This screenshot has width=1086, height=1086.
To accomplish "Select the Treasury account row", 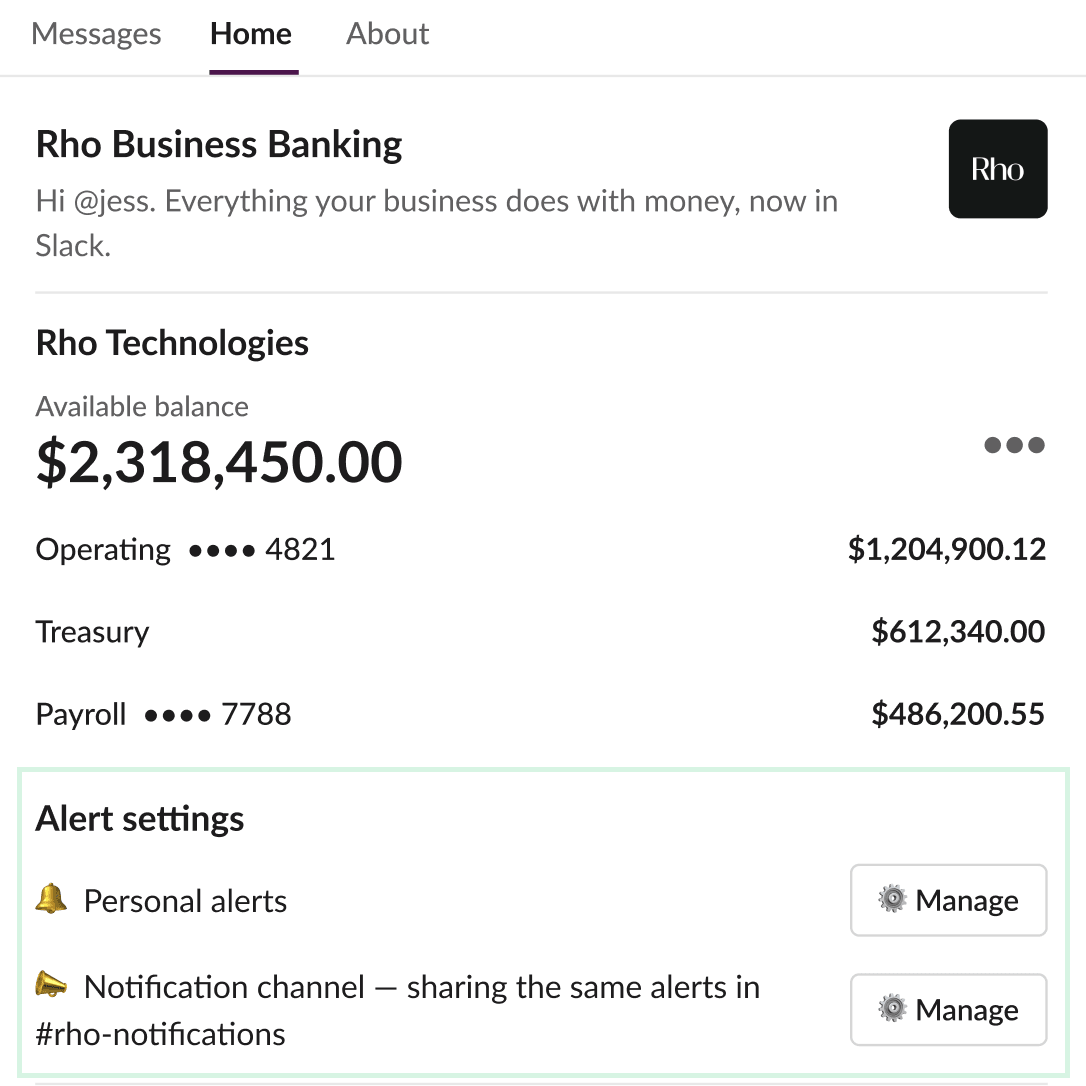I will [x=540, y=632].
